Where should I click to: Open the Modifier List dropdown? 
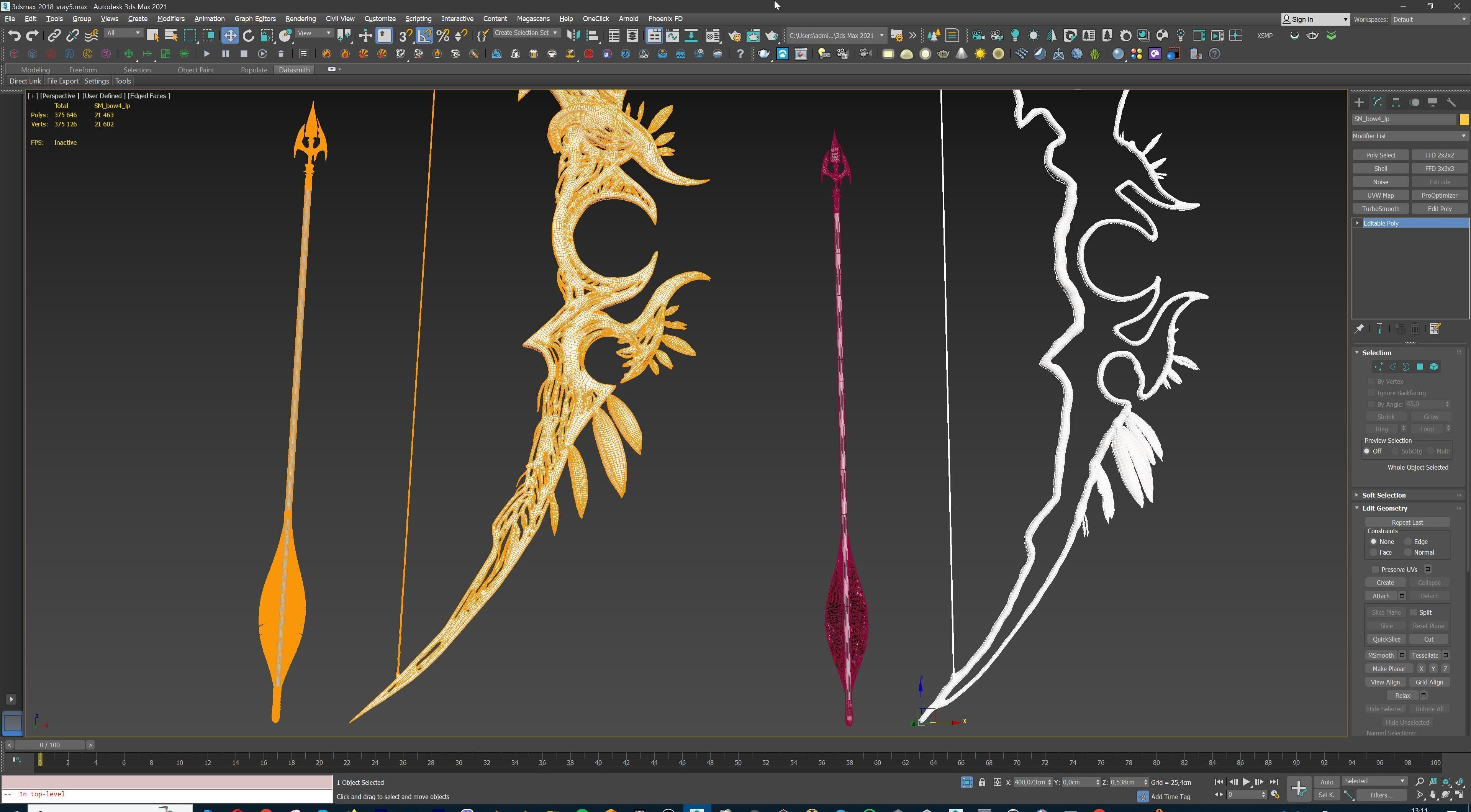coord(1409,136)
